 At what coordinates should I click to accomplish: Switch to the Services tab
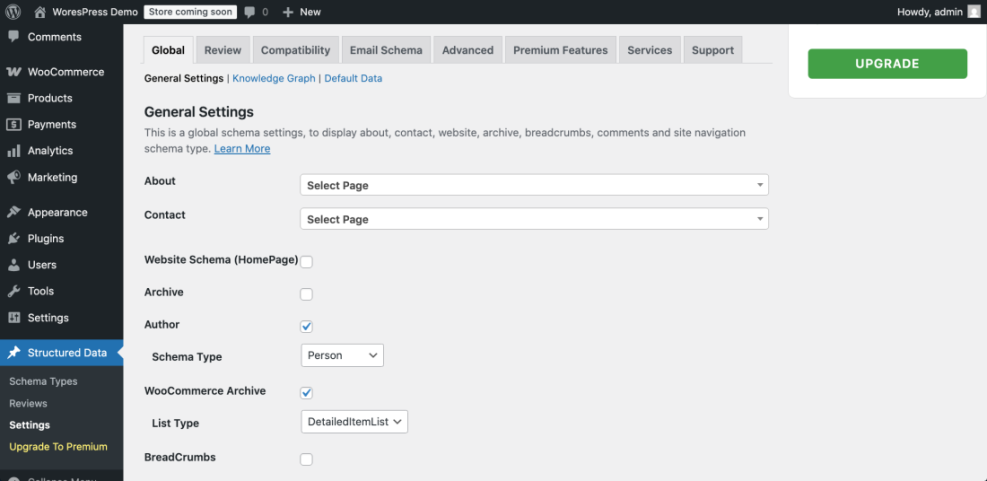tap(650, 50)
